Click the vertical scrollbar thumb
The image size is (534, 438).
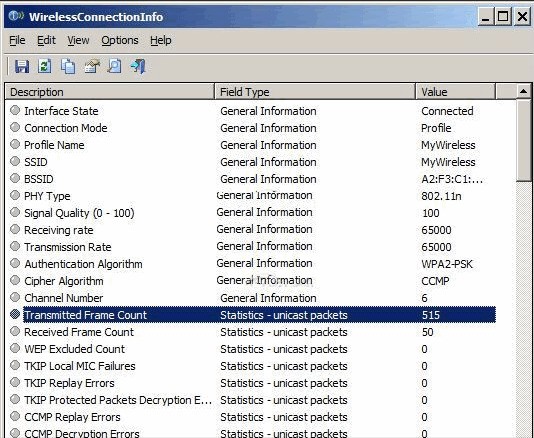coord(523,140)
